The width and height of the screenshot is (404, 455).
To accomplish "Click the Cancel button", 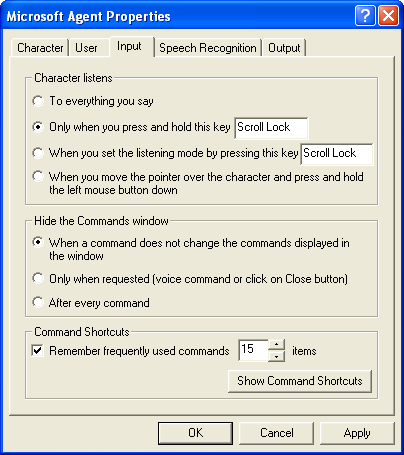I will 277,433.
